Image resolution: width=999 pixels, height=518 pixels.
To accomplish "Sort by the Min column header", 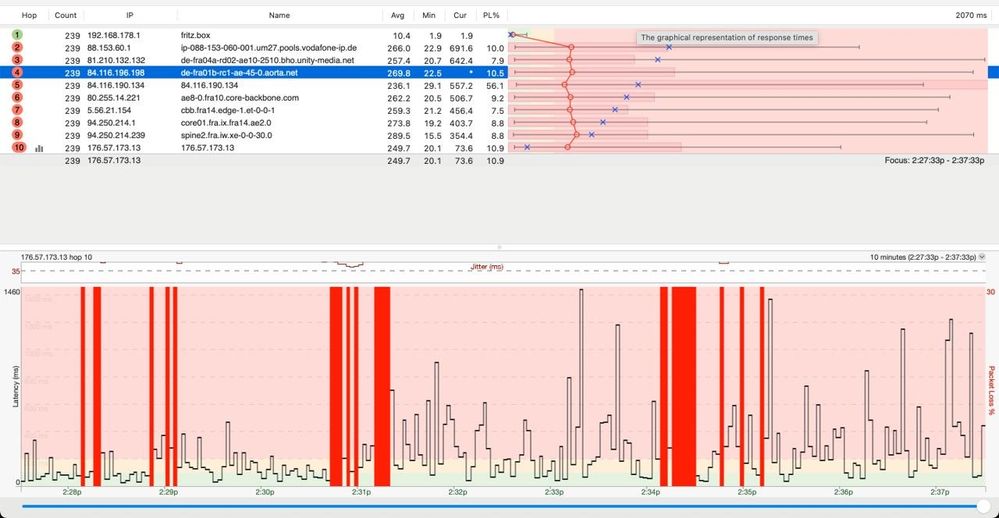I will (x=429, y=15).
